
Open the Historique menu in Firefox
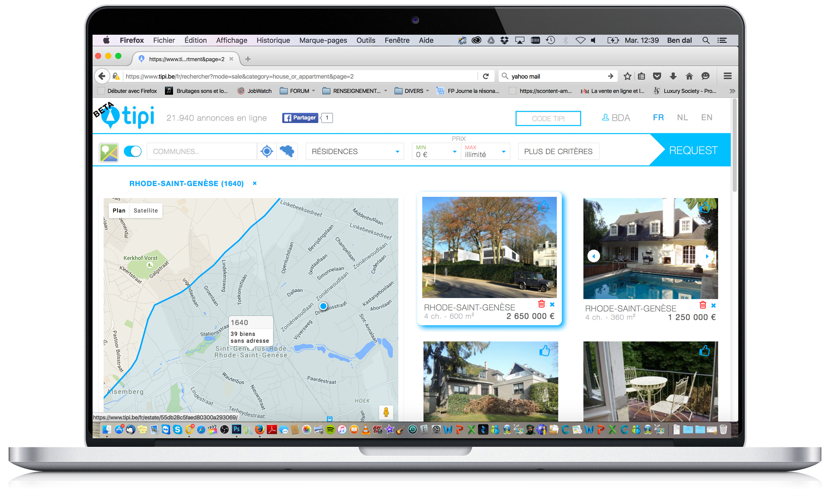pos(273,41)
